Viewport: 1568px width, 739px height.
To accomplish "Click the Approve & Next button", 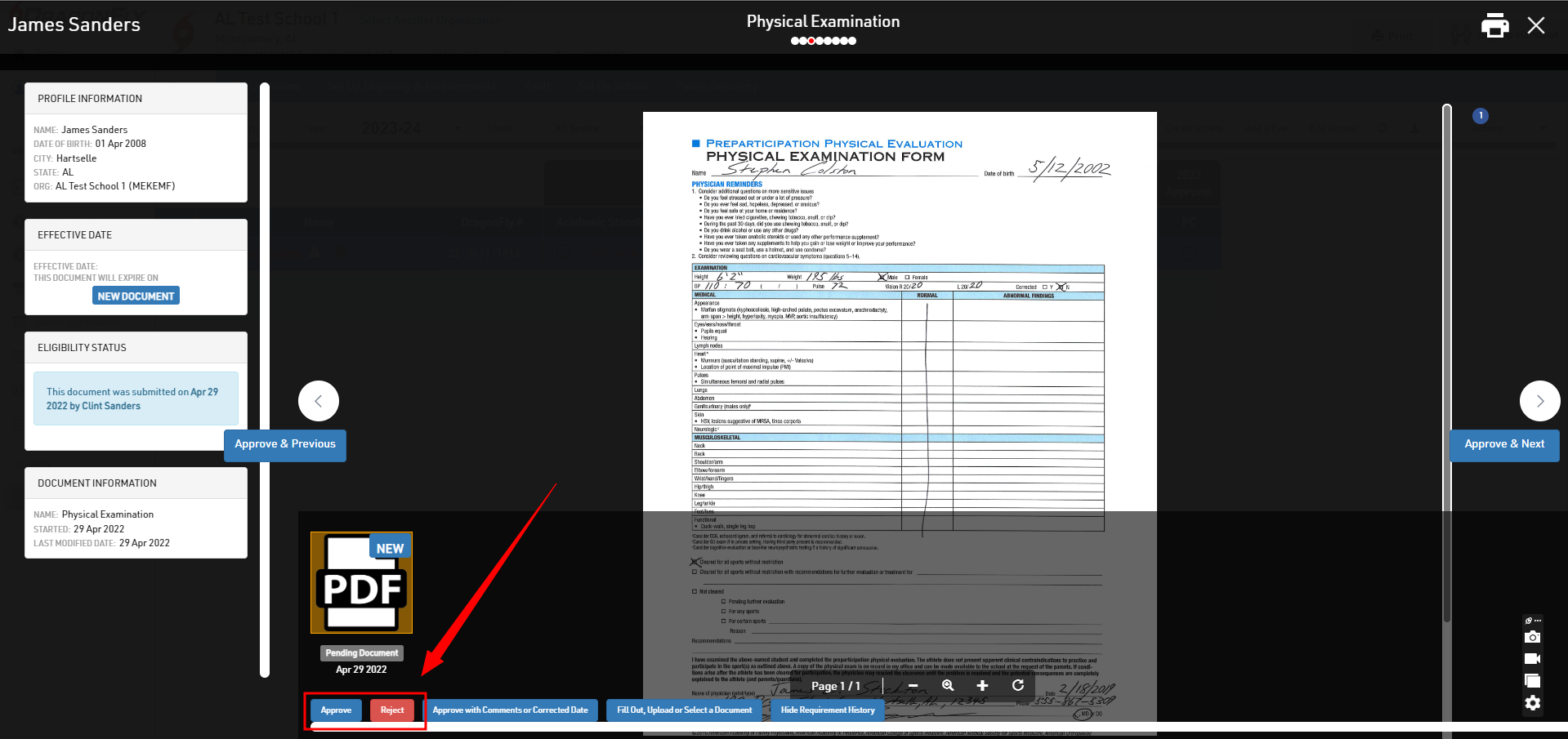I will (x=1503, y=444).
